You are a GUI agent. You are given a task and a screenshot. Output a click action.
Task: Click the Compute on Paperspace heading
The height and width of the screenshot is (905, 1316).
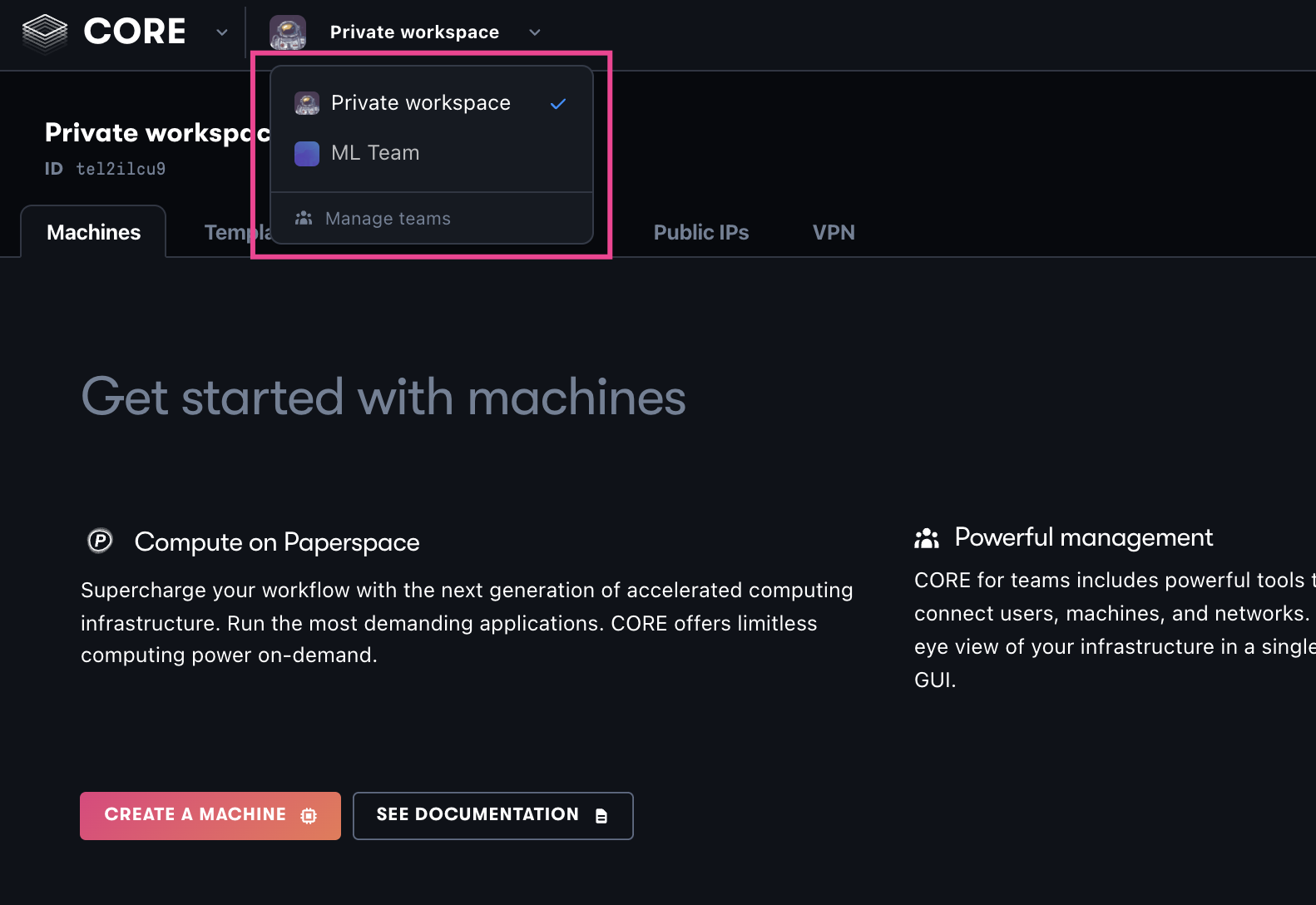(x=277, y=542)
